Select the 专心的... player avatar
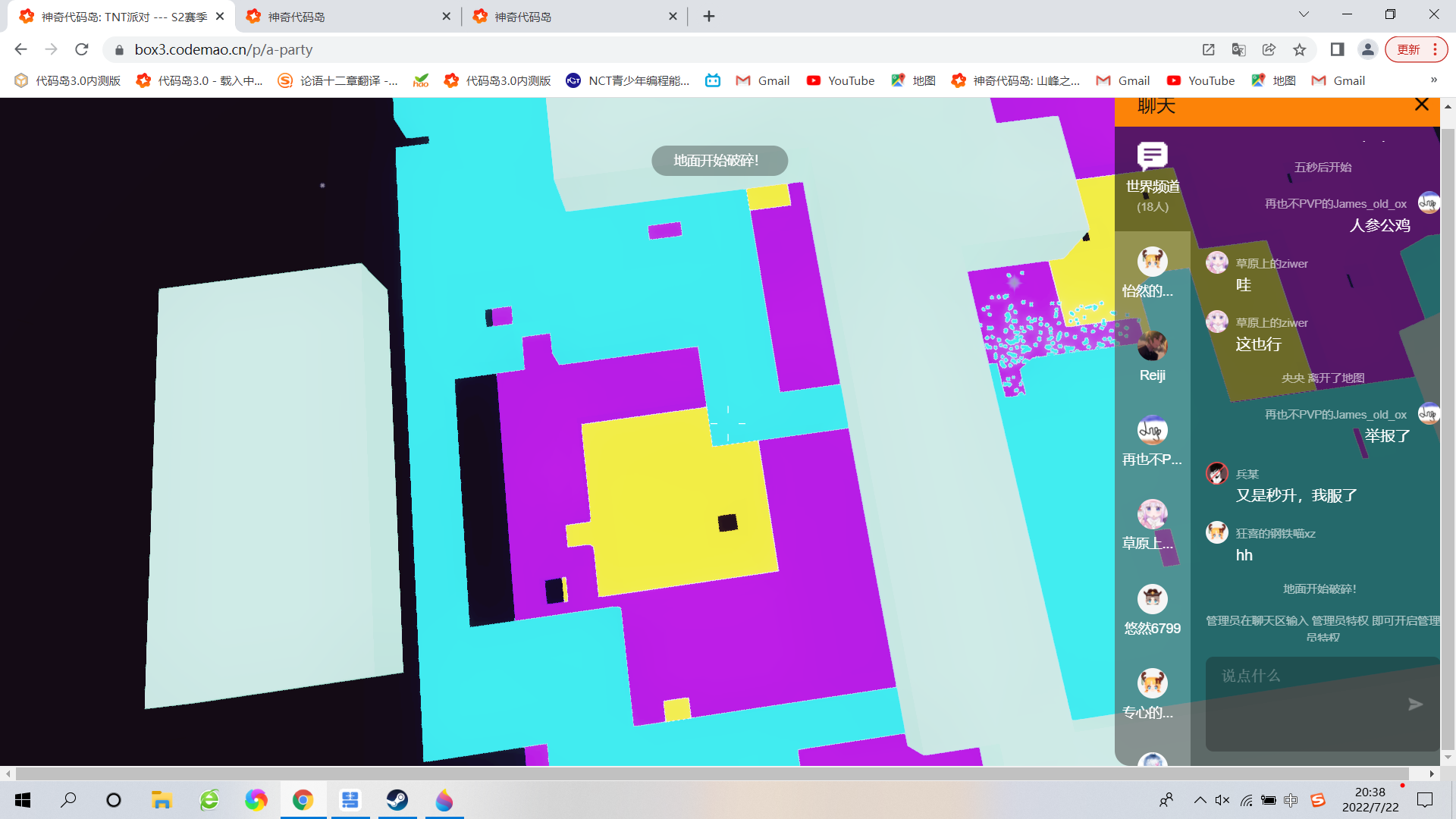1456x819 pixels. click(x=1152, y=683)
